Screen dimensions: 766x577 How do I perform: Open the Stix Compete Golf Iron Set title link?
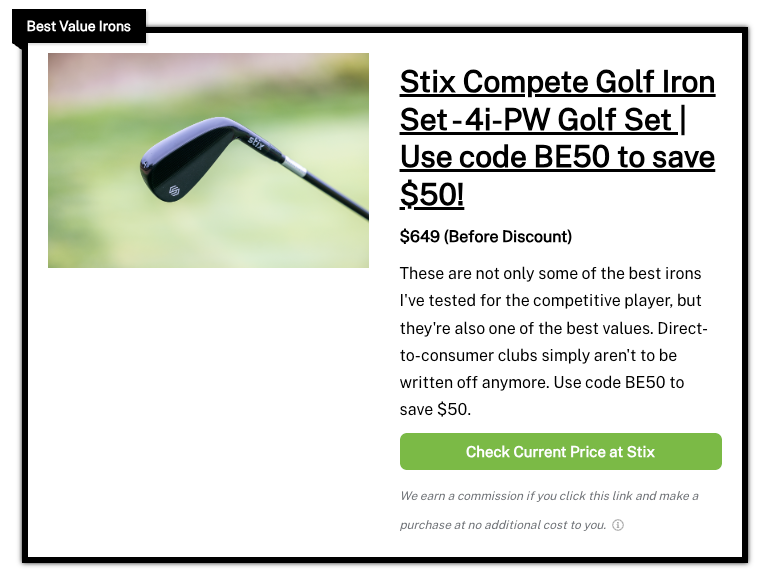[557, 81]
